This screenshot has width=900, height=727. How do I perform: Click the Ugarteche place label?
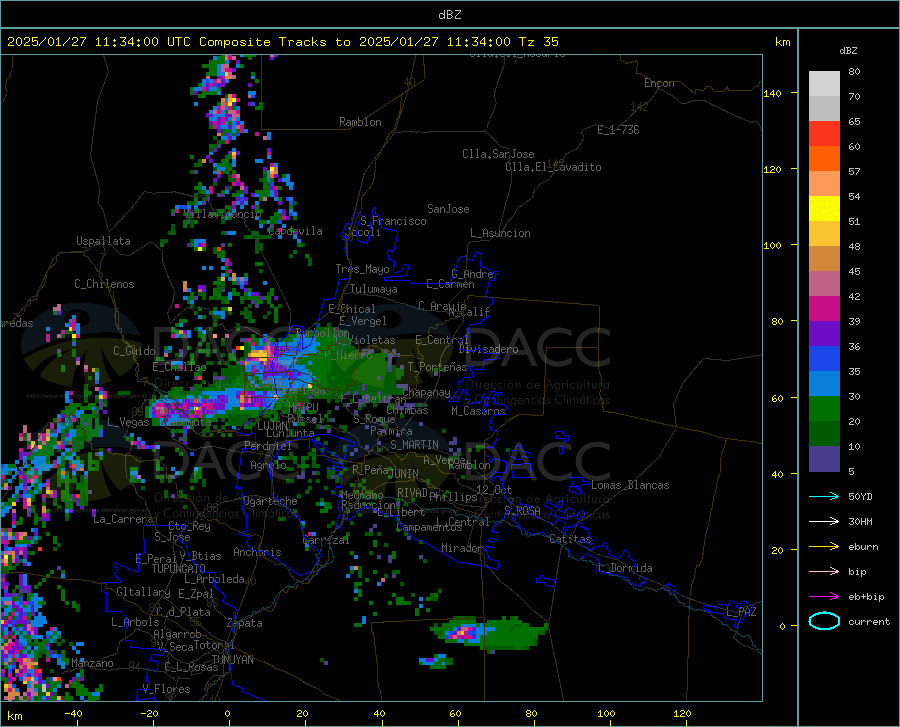[270, 501]
